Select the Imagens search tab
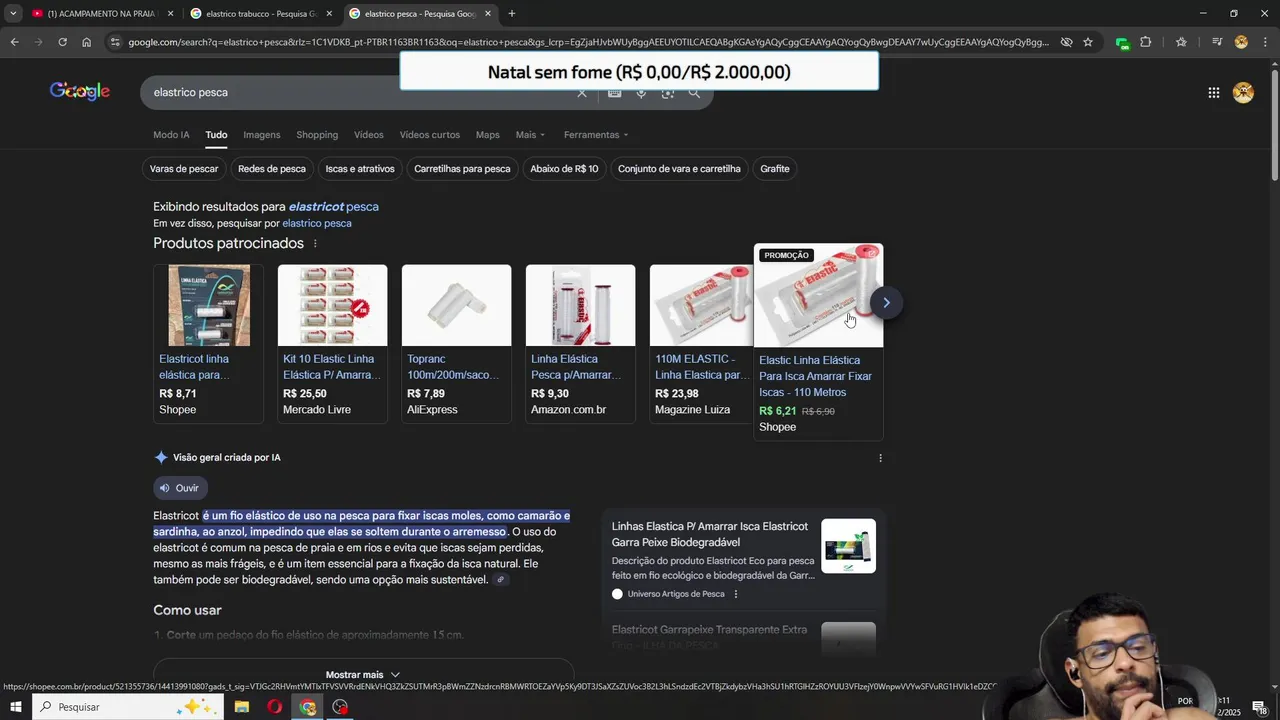1280x720 pixels. pyautogui.click(x=262, y=135)
